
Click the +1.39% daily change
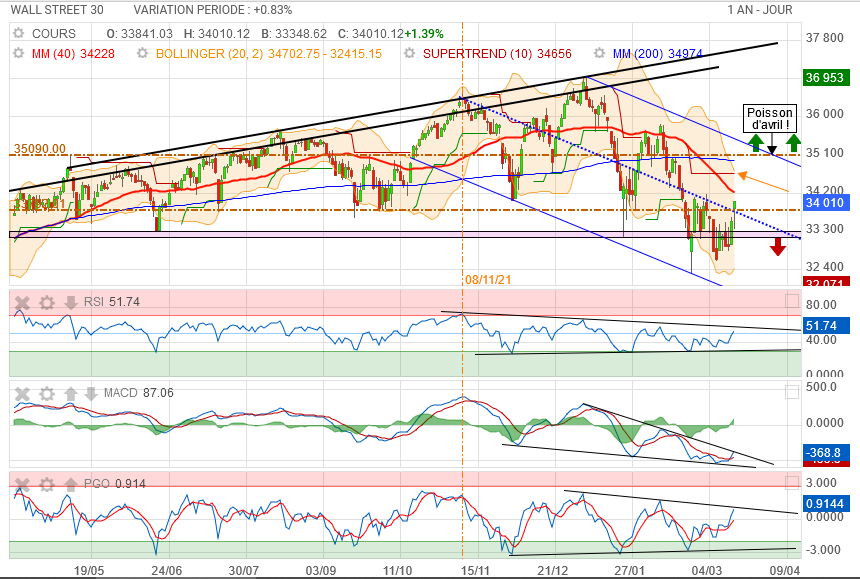tap(424, 33)
